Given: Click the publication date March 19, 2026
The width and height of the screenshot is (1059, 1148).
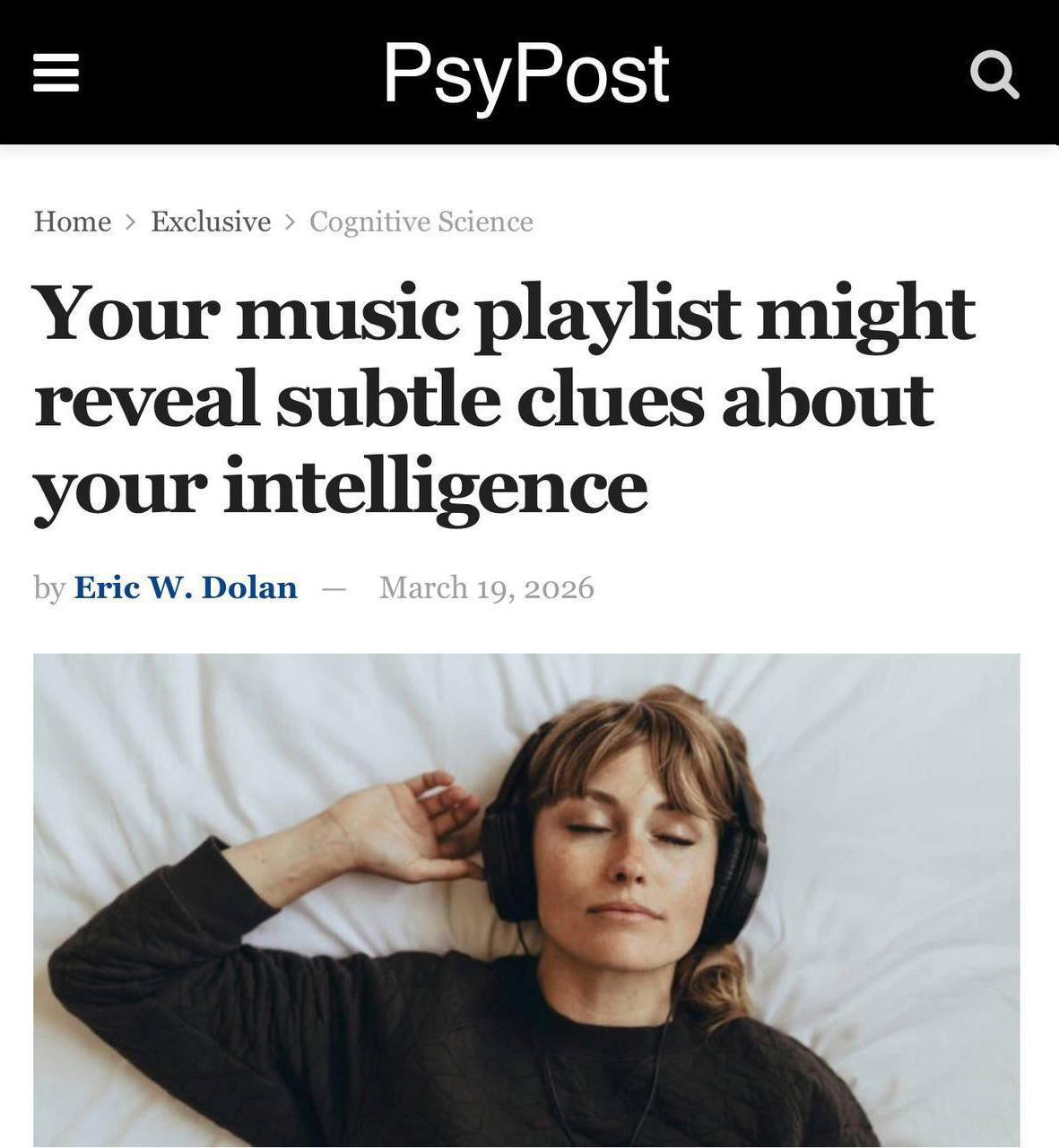Looking at the screenshot, I should coord(487,587).
